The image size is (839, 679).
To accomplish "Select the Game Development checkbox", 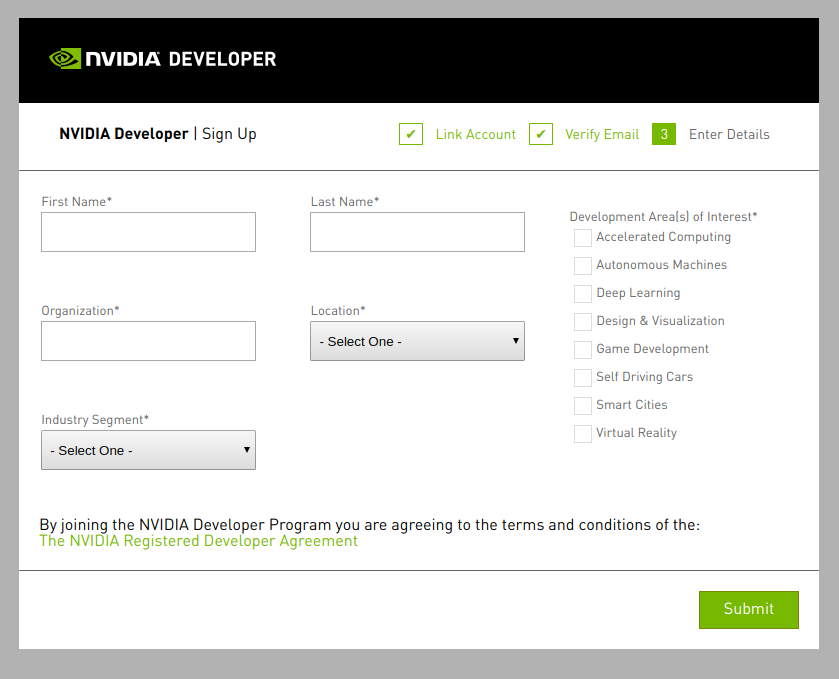I will pos(583,349).
